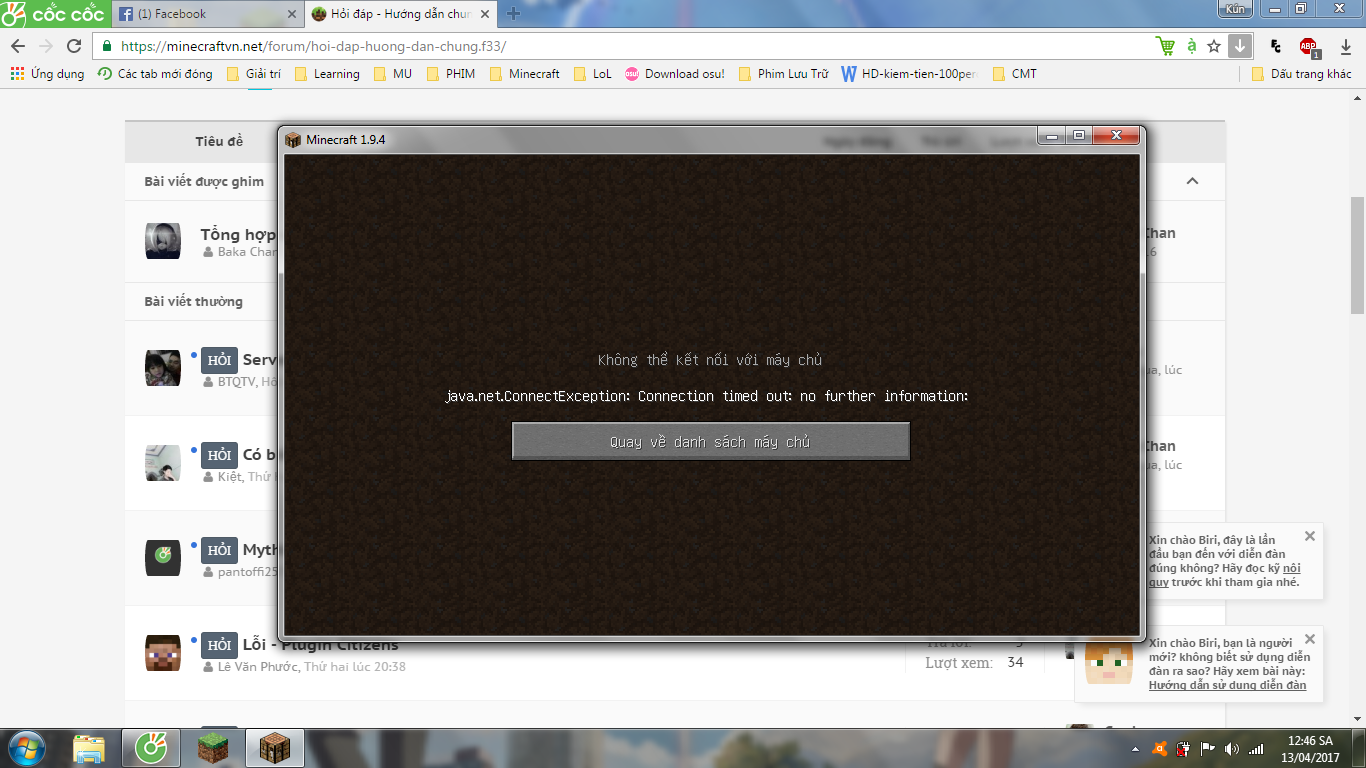The image size is (1366, 768).
Task: Click the Kún profile button
Action: [x=1234, y=8]
